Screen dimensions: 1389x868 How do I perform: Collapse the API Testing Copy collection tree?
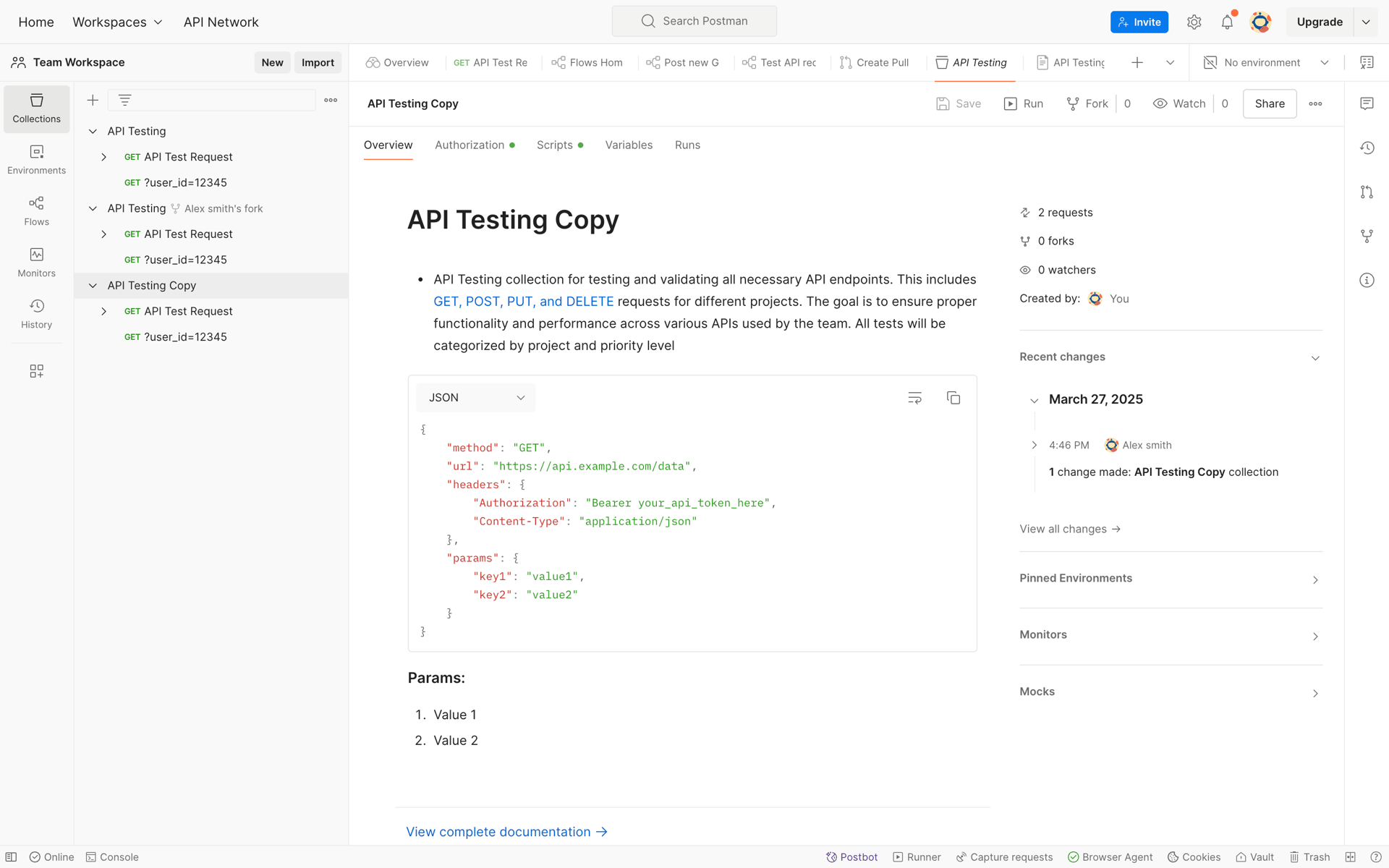(93, 286)
